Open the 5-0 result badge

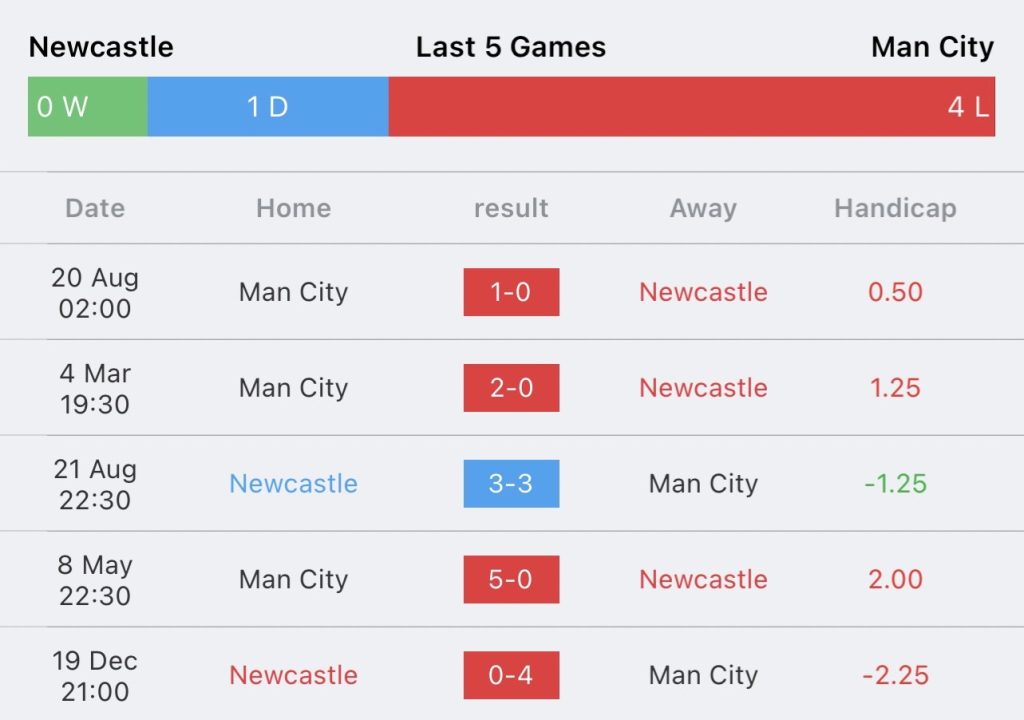point(511,580)
